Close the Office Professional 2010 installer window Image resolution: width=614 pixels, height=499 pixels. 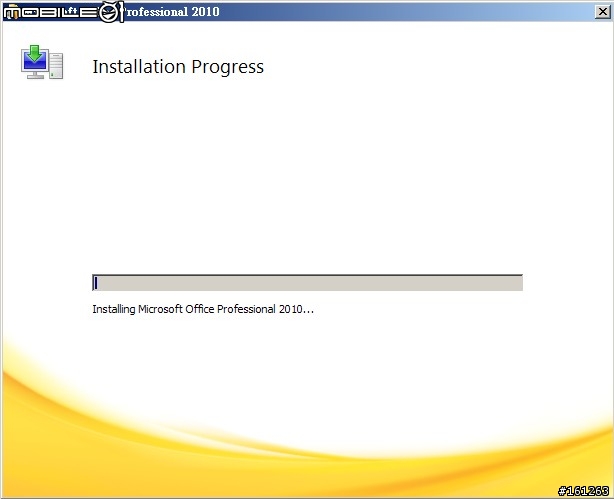tap(602, 12)
